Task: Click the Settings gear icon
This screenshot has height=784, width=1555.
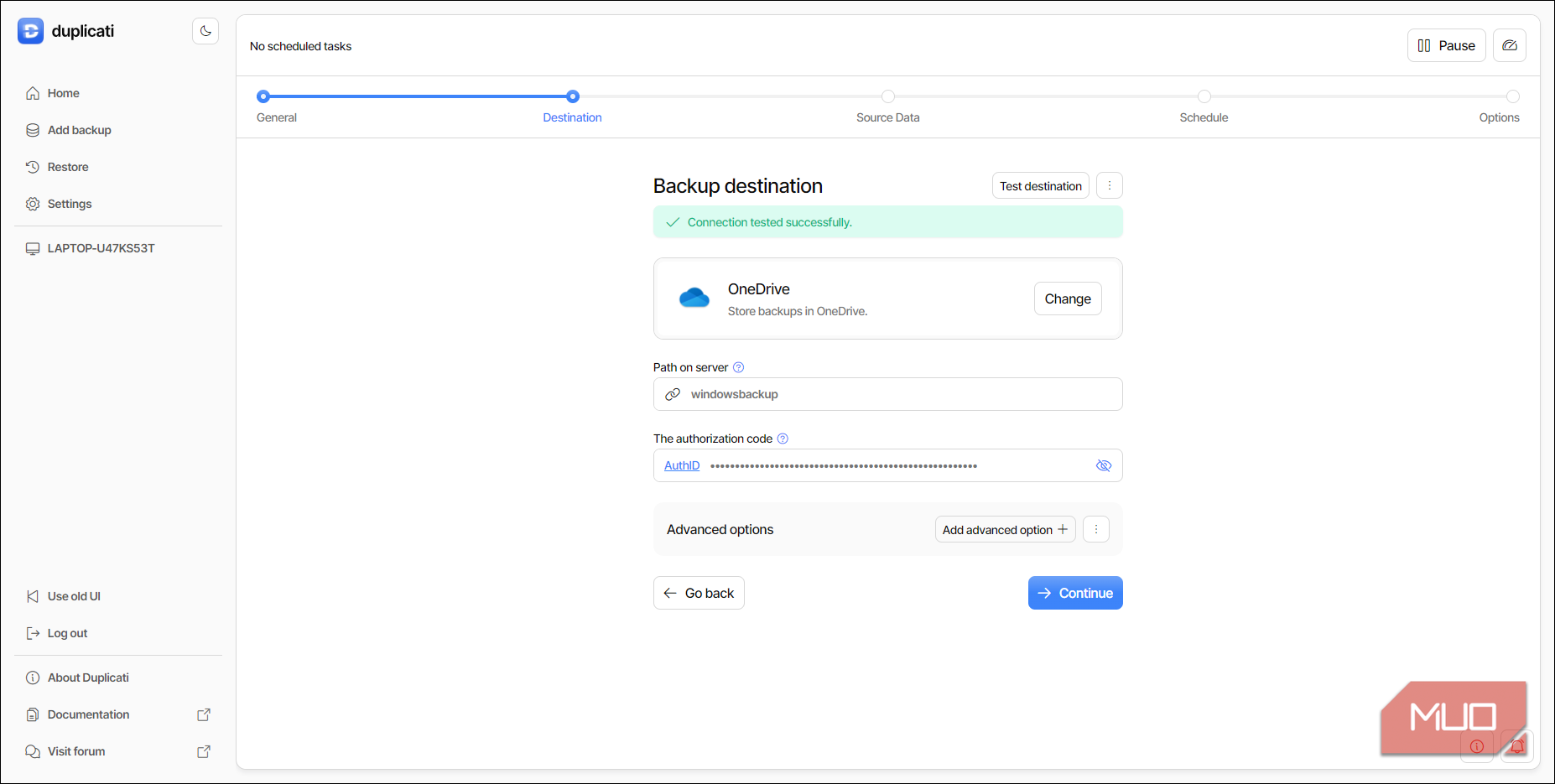Action: [33, 204]
